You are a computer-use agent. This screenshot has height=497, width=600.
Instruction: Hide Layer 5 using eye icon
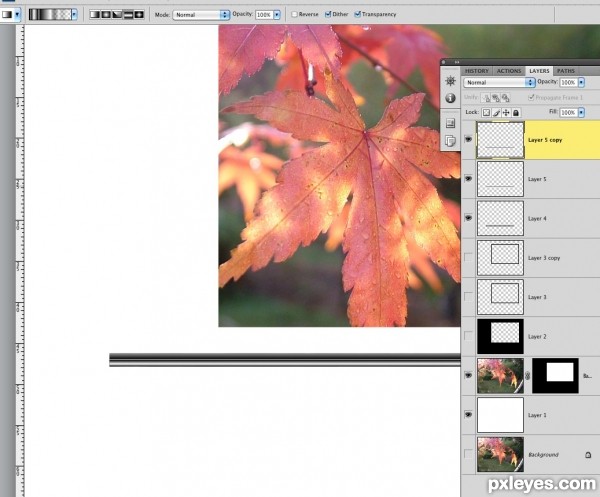[x=468, y=179]
